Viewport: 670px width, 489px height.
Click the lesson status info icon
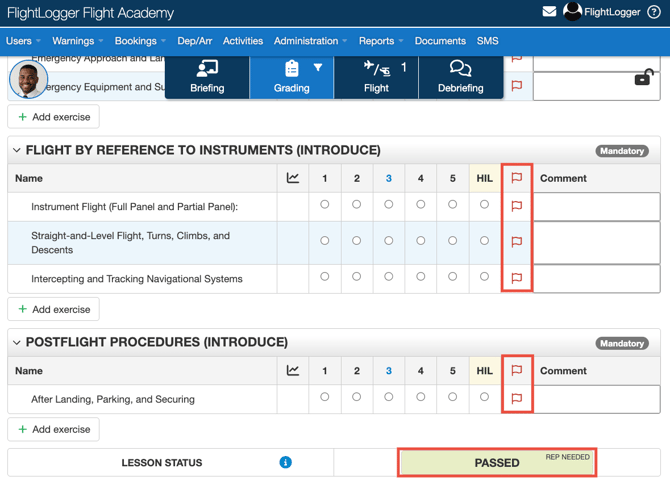(x=285, y=463)
